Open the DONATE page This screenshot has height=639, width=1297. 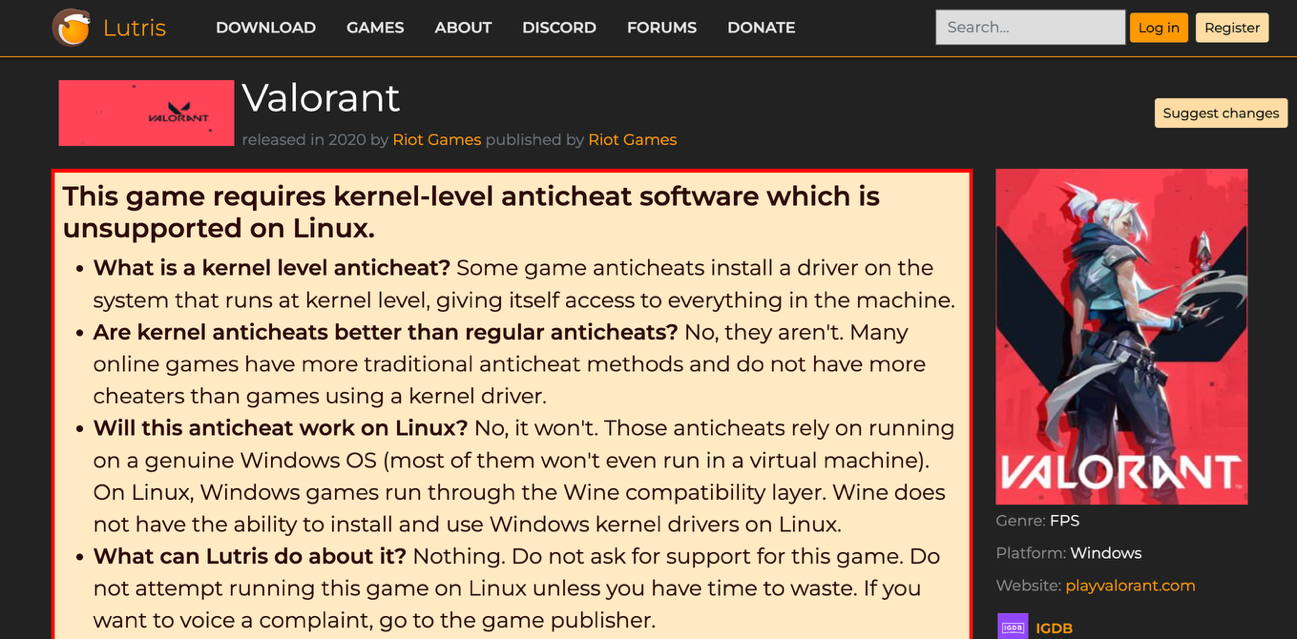click(761, 27)
